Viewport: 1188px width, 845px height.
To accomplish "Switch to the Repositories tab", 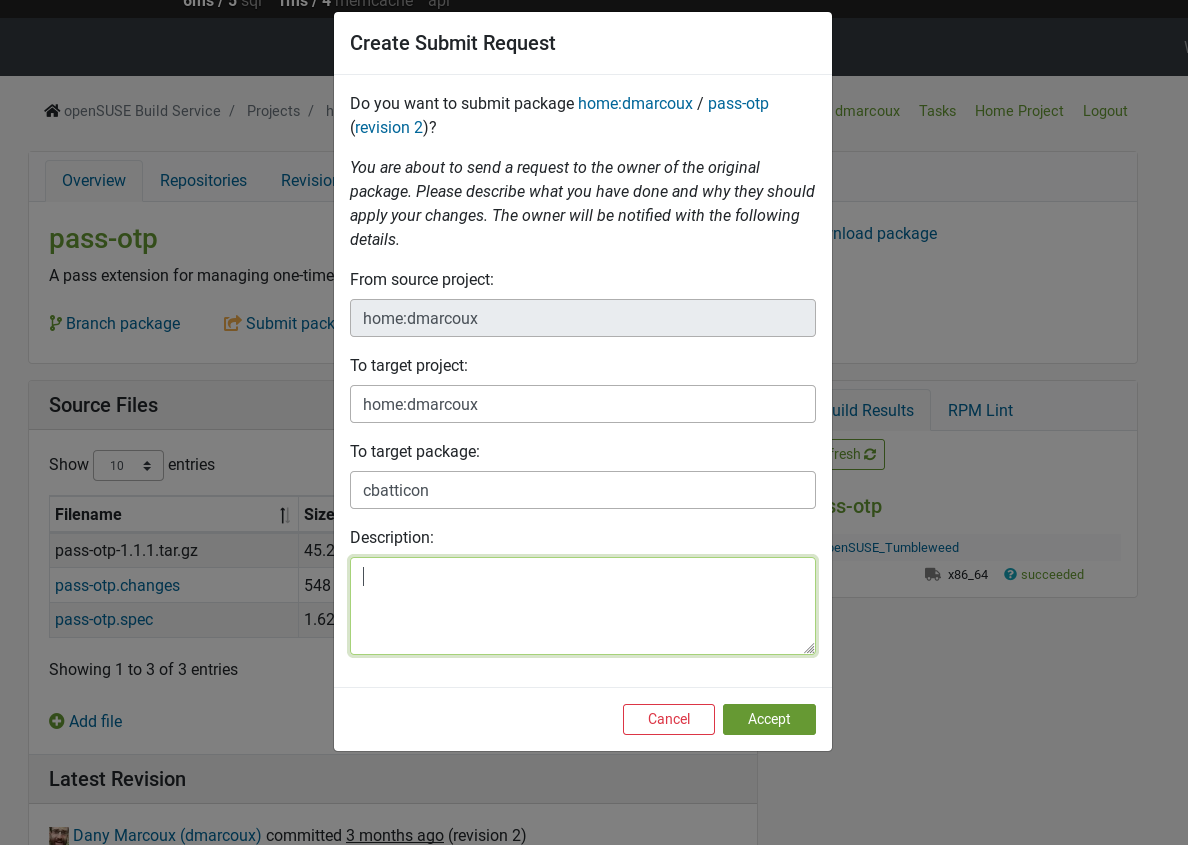I will tap(203, 180).
